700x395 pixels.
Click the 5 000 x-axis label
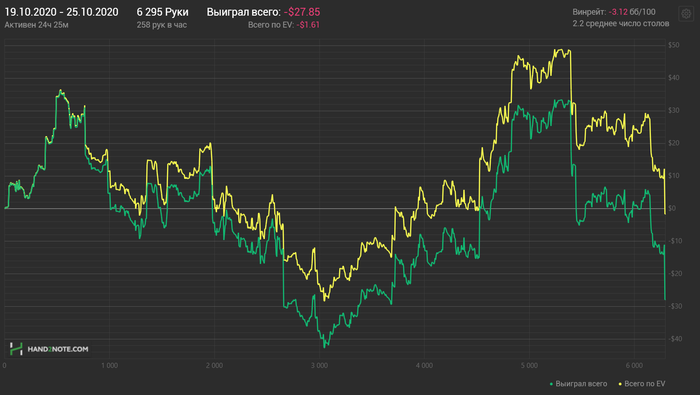(529, 366)
